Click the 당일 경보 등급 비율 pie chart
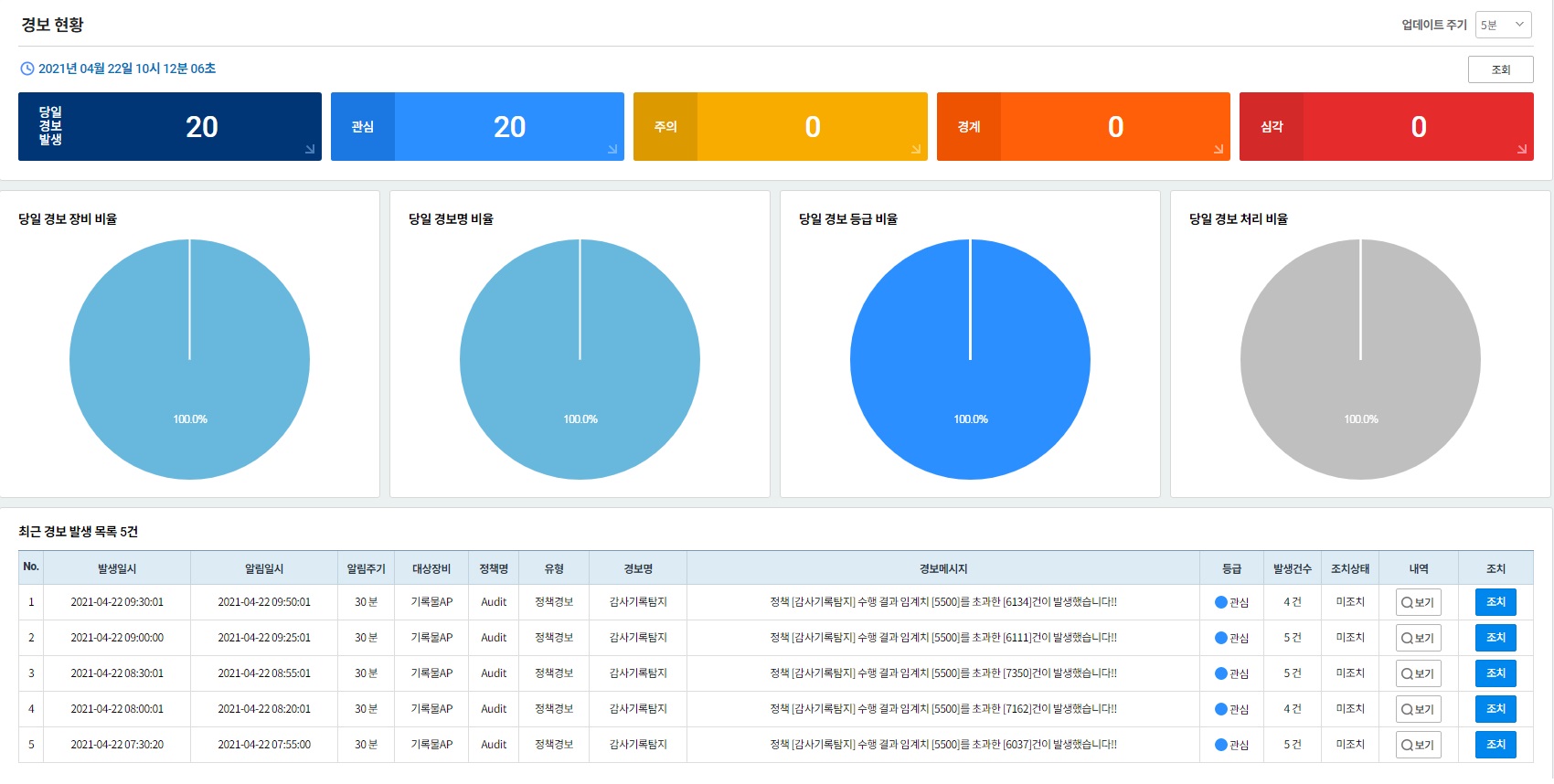Image resolution: width=1554 pixels, height=784 pixels. click(x=970, y=359)
